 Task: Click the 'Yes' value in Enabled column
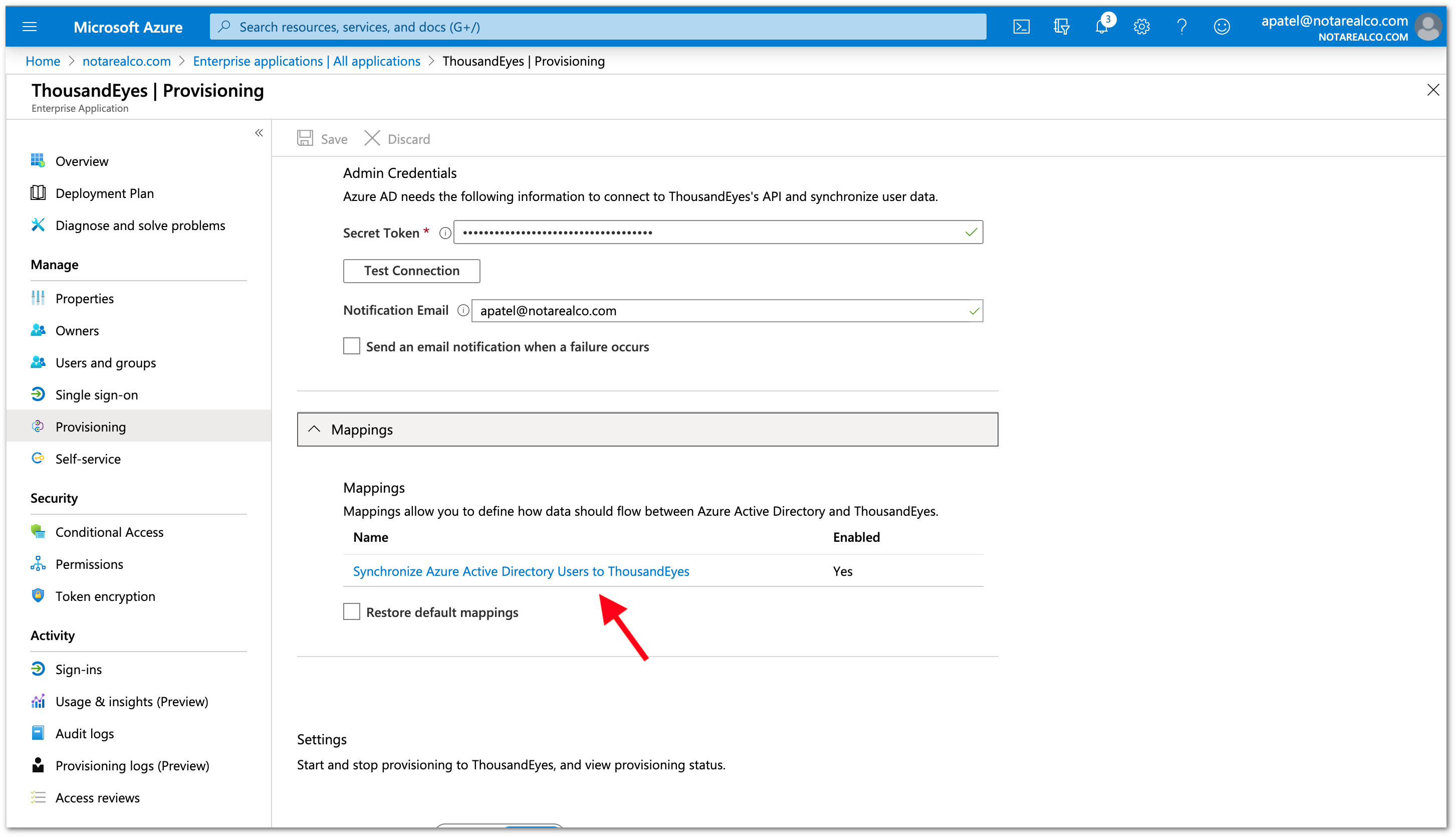[x=842, y=571]
